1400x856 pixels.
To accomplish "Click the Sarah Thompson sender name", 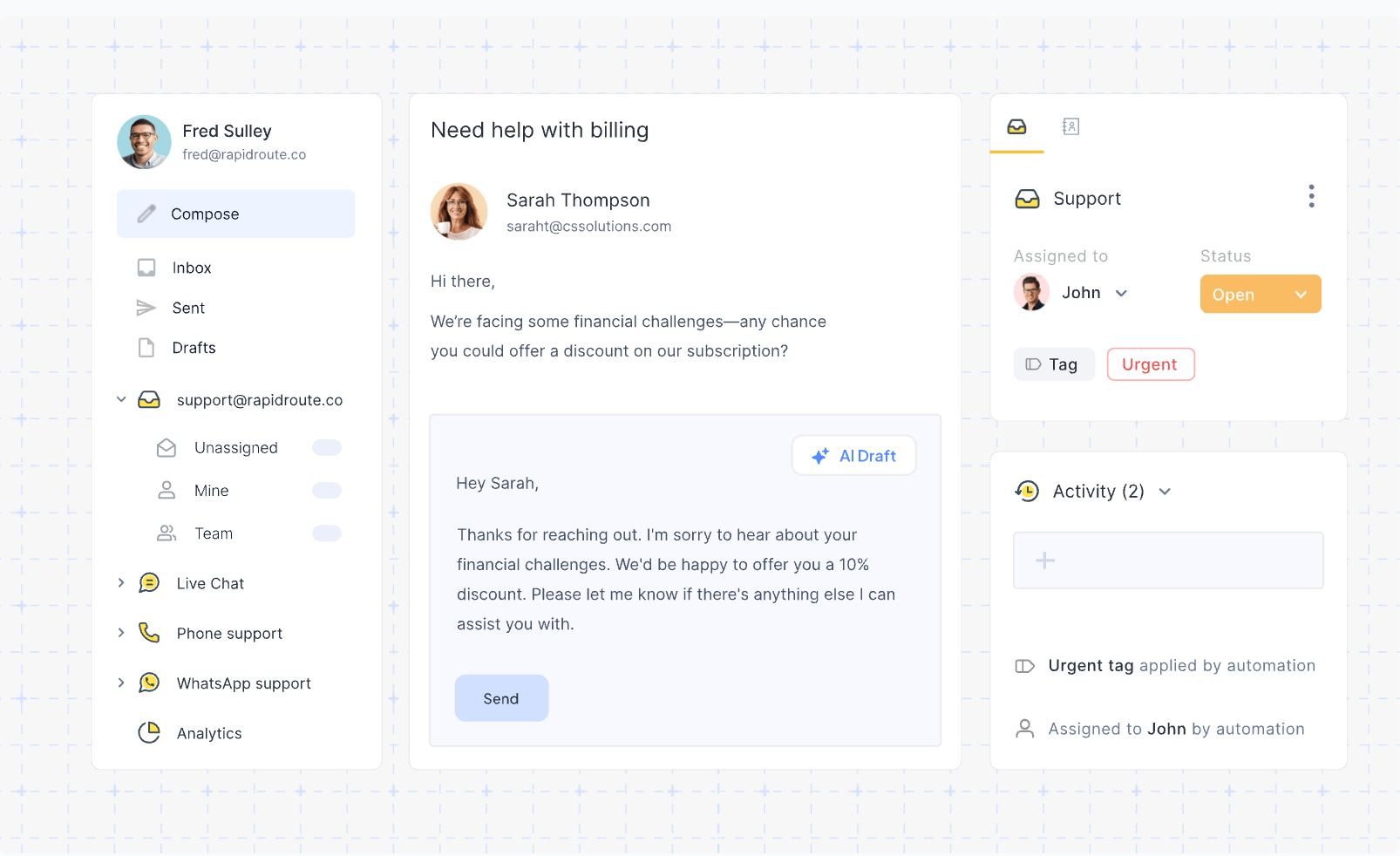I will click(x=578, y=200).
